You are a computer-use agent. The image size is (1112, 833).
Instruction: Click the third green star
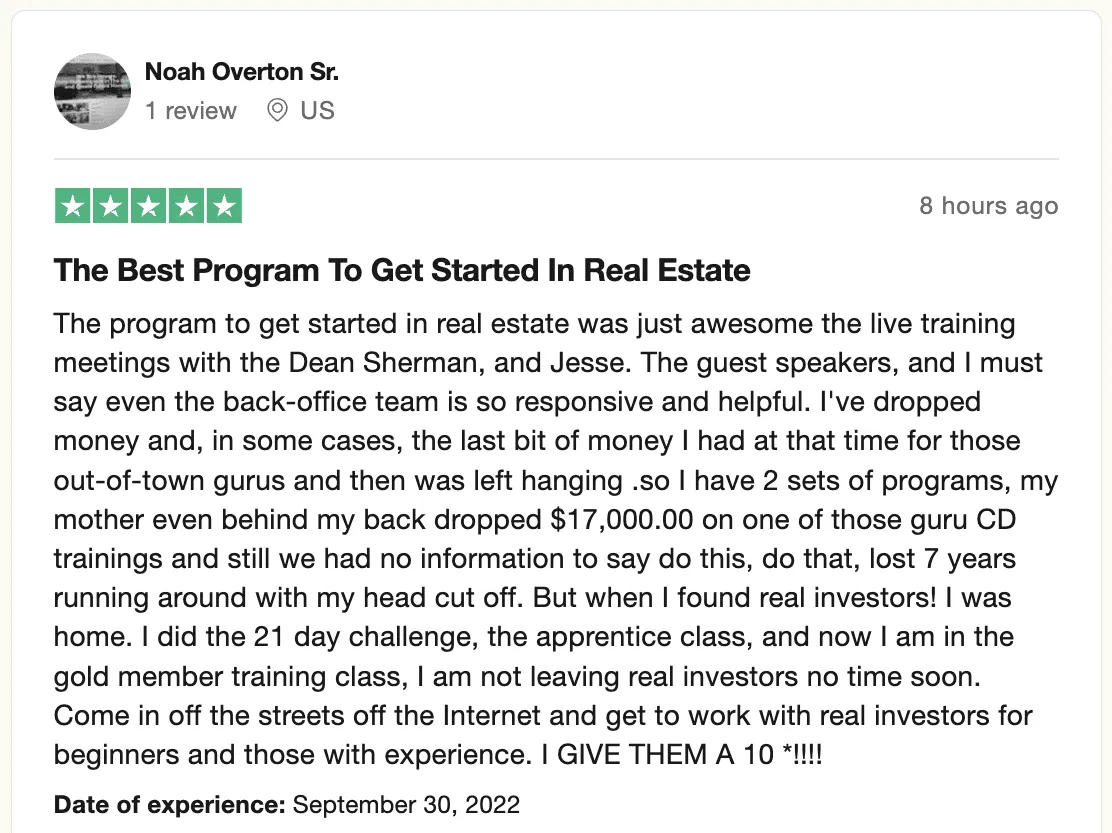148,206
